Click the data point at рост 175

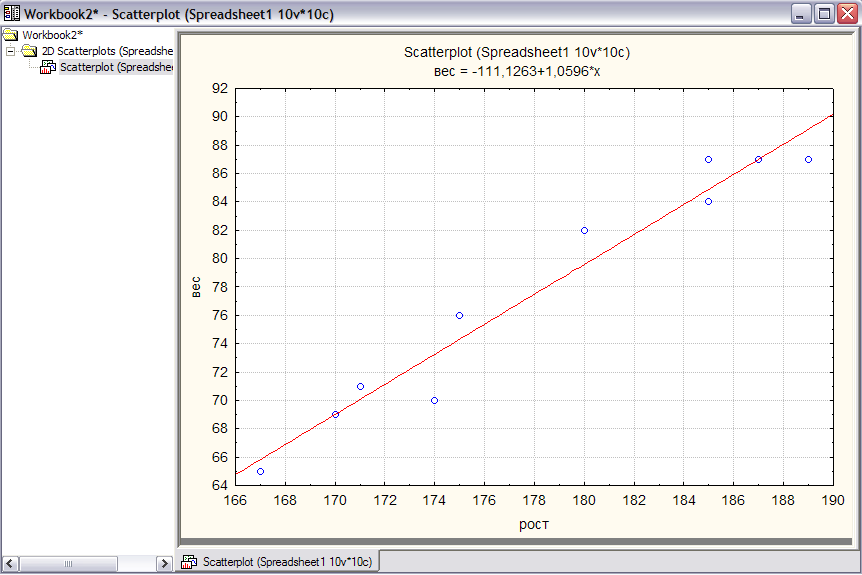click(460, 316)
